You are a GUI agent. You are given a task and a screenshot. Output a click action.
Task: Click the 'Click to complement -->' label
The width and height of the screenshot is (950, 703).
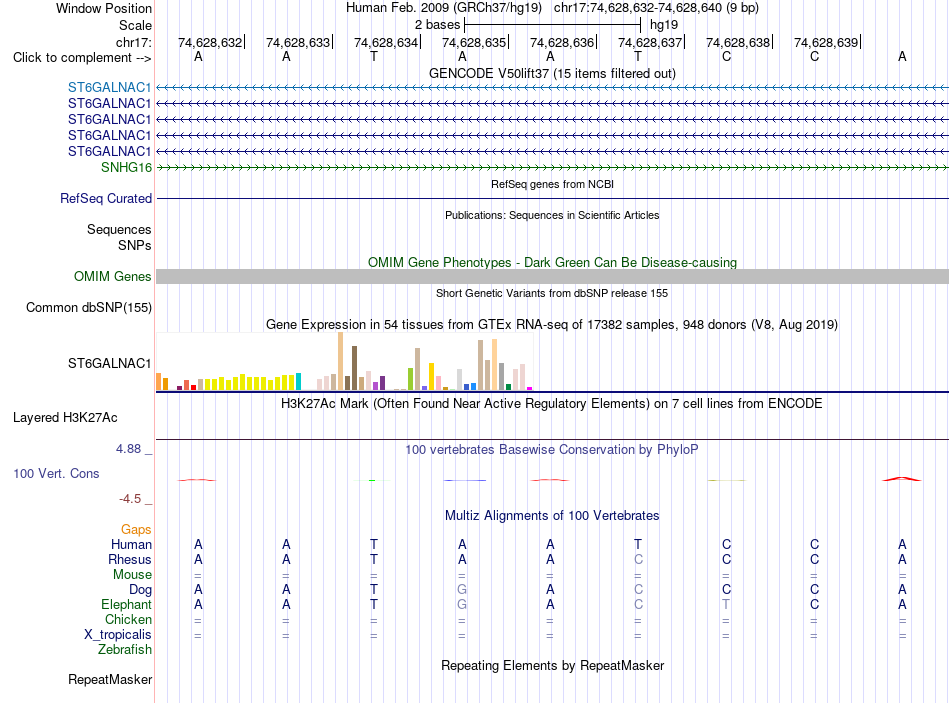tap(82, 58)
